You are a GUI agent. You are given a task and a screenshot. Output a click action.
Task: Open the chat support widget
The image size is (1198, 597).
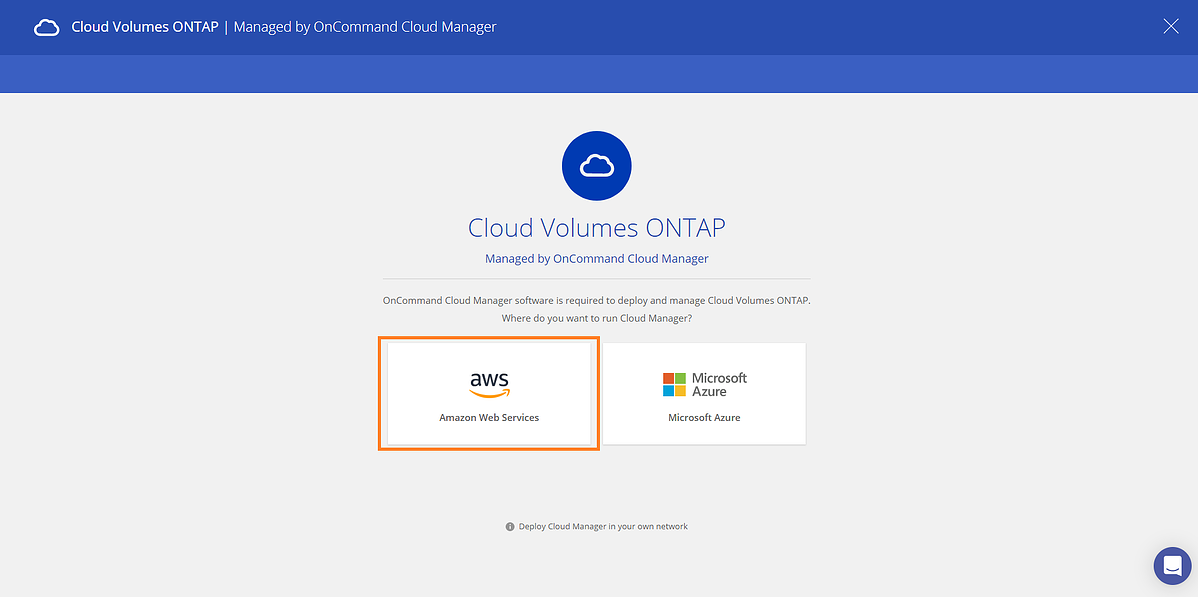[x=1172, y=565]
